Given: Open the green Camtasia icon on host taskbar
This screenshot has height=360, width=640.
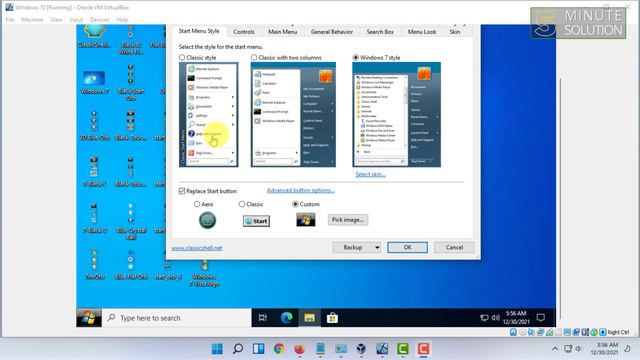Looking at the screenshot, I should tap(402, 349).
